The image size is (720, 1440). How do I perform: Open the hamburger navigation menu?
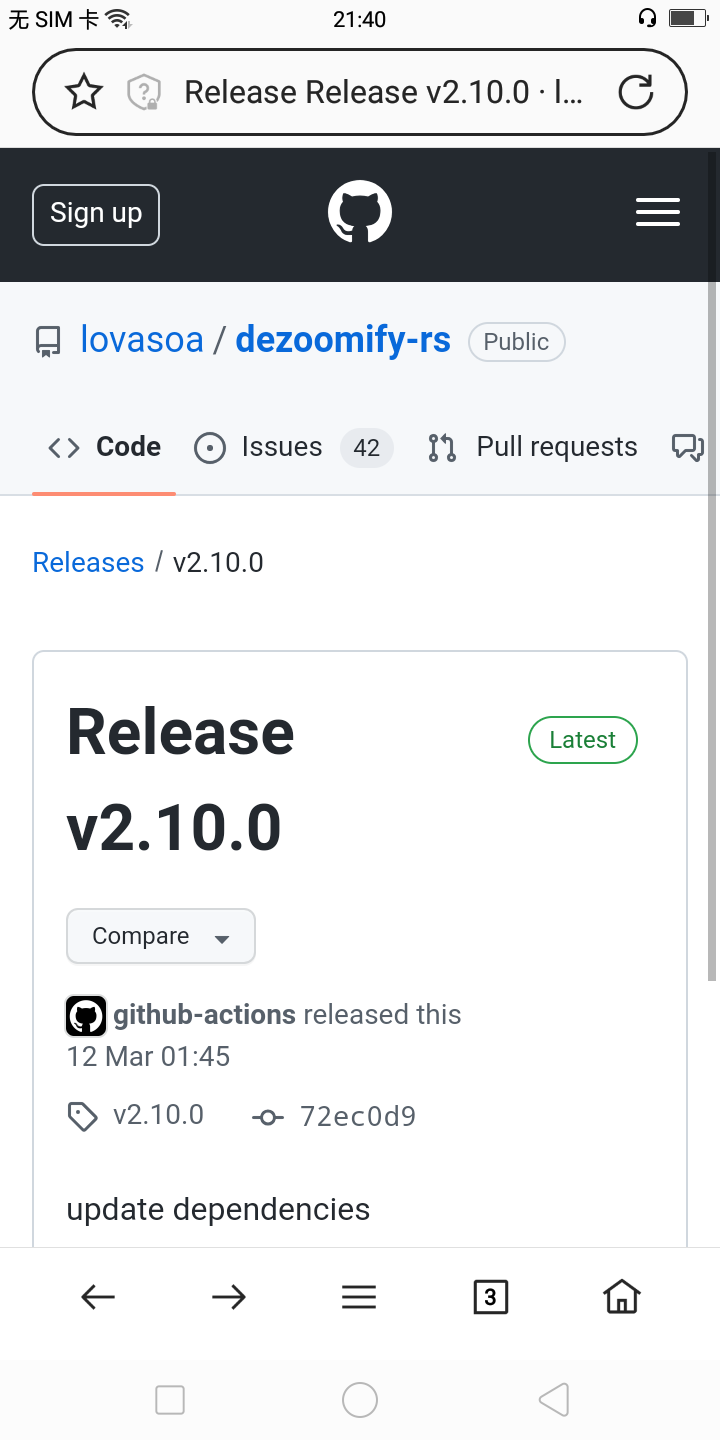tap(657, 212)
